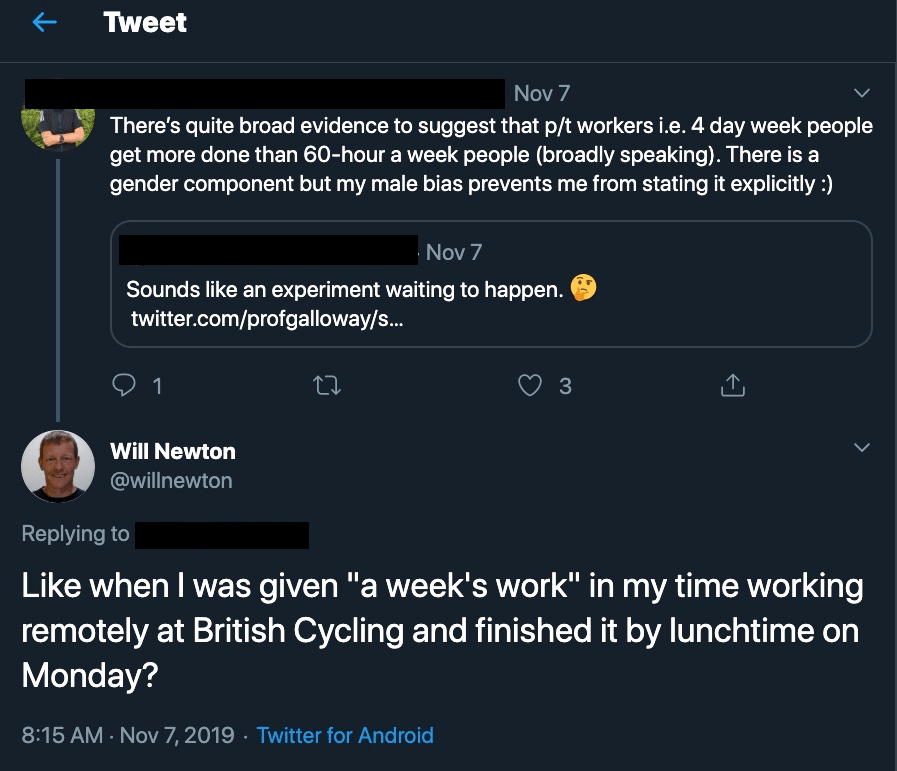Open the Twitter for Android link
The height and width of the screenshot is (771, 897).
point(345,736)
